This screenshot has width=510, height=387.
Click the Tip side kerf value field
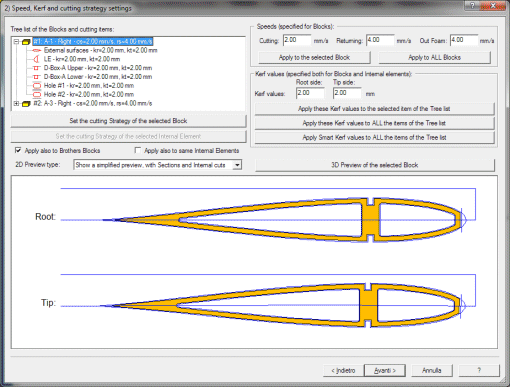click(x=347, y=93)
